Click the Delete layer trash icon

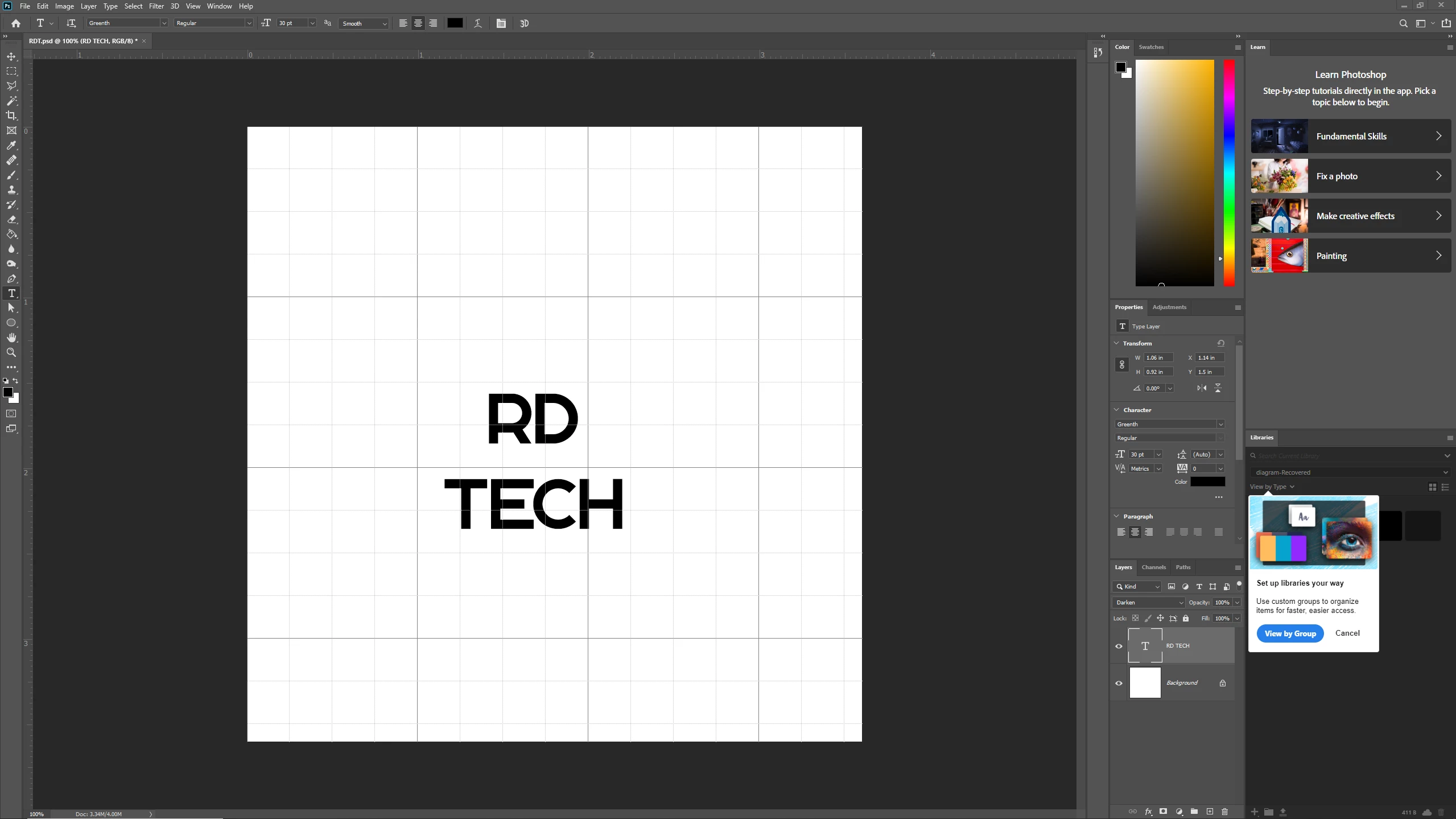click(x=1225, y=811)
